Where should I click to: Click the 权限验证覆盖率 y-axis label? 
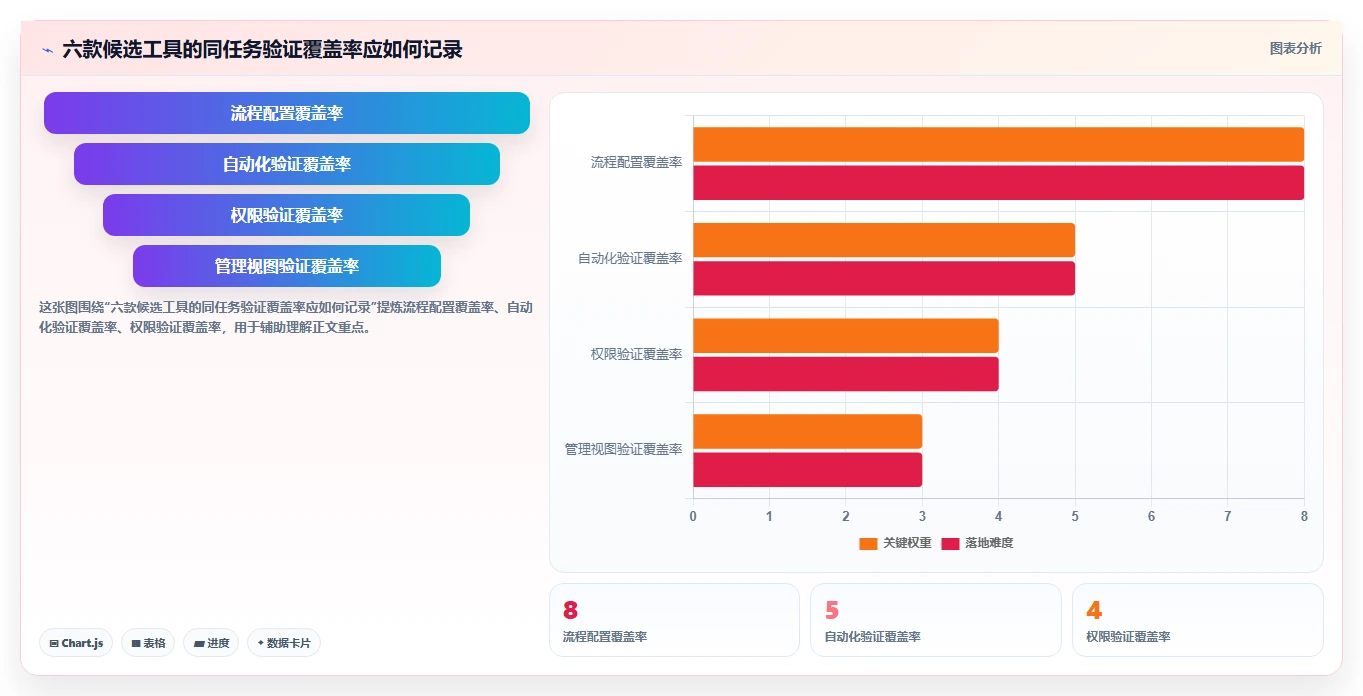pyautogui.click(x=636, y=355)
